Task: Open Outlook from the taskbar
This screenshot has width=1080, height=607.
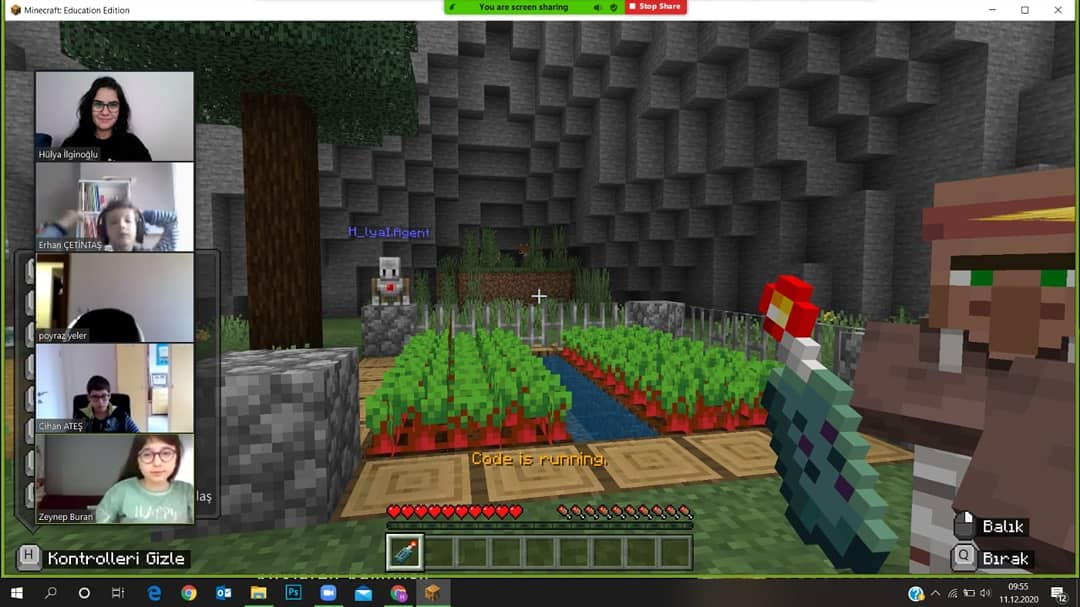Action: 222,594
